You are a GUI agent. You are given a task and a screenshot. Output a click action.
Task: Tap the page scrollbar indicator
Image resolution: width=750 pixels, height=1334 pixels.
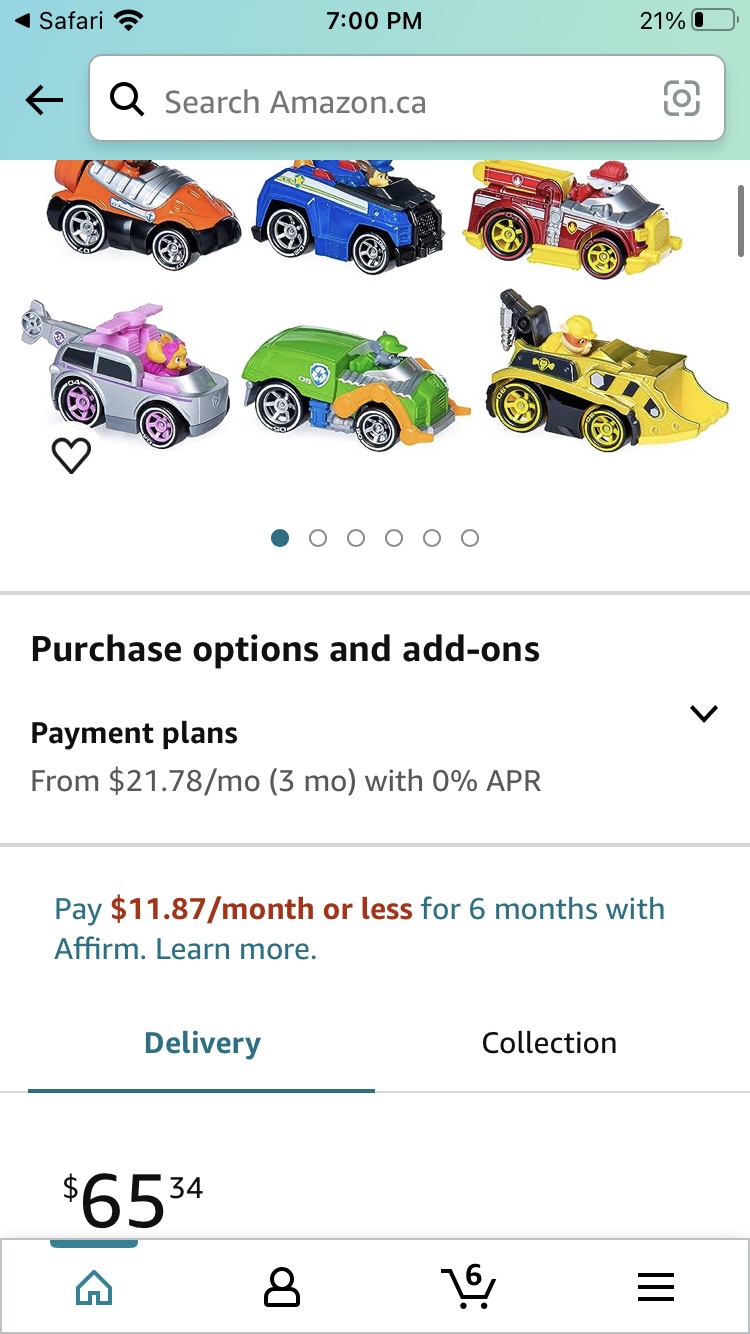pos(741,220)
